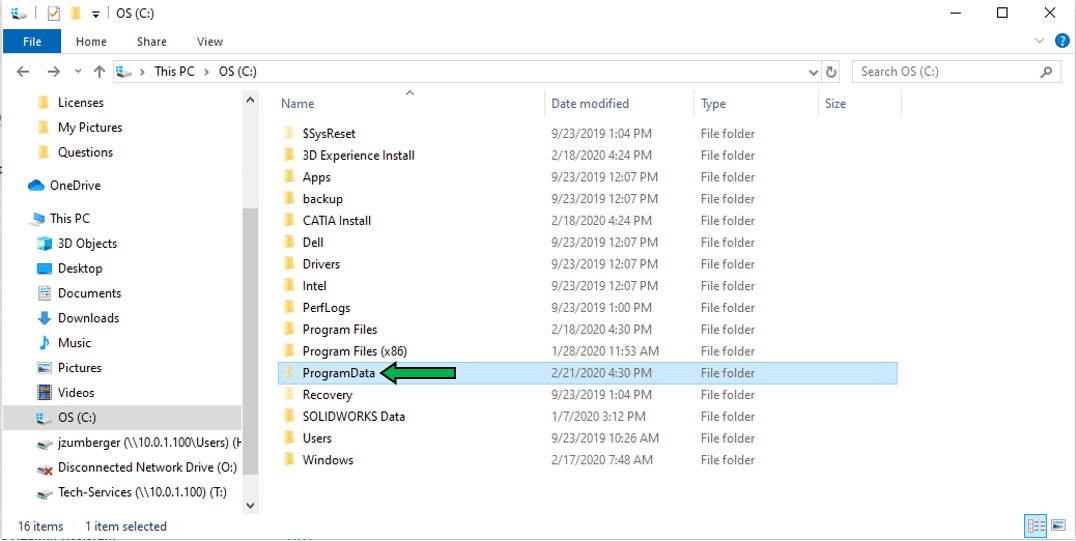Expand the ribbon with the chevron

1040,41
